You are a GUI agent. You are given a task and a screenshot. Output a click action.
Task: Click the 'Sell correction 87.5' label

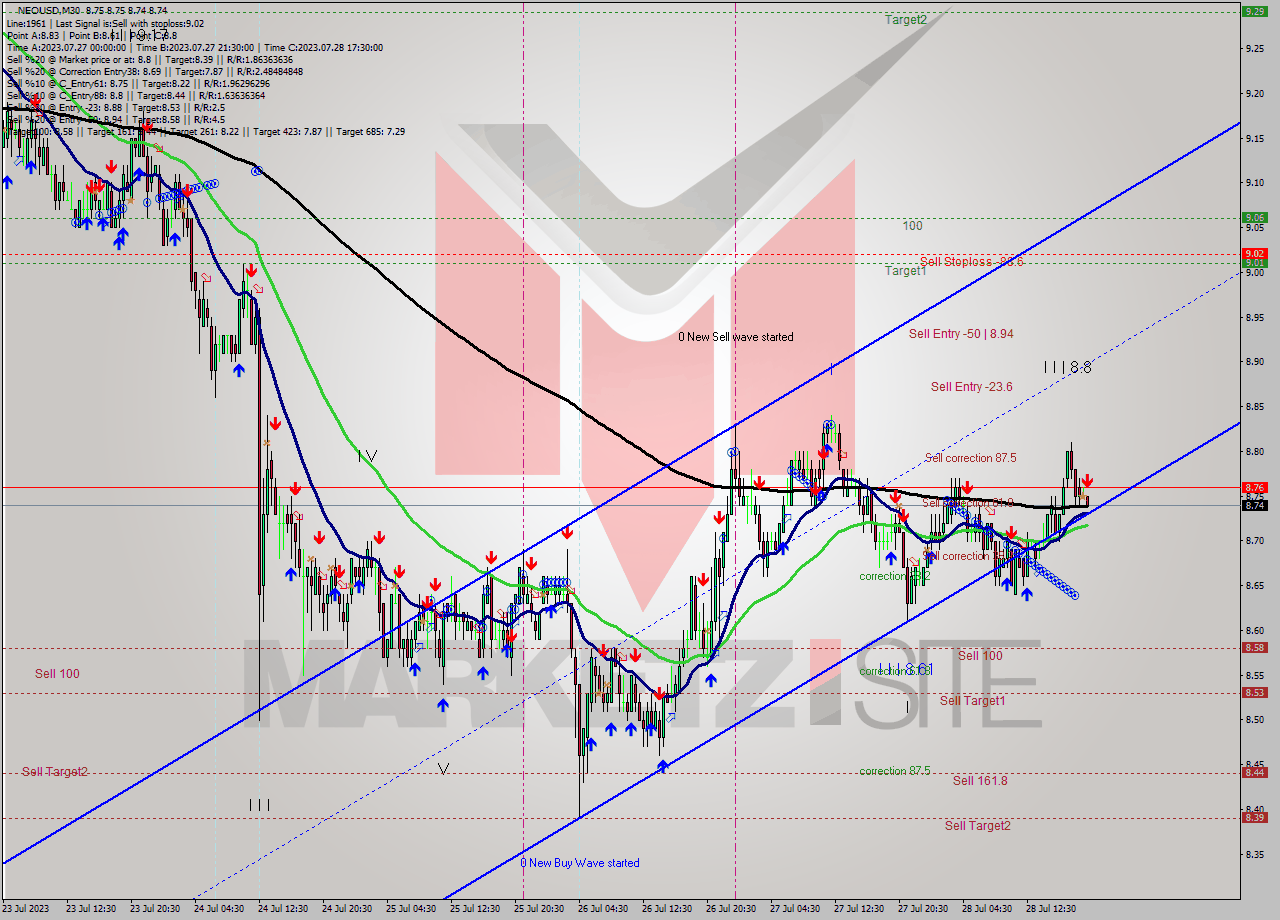coord(970,457)
